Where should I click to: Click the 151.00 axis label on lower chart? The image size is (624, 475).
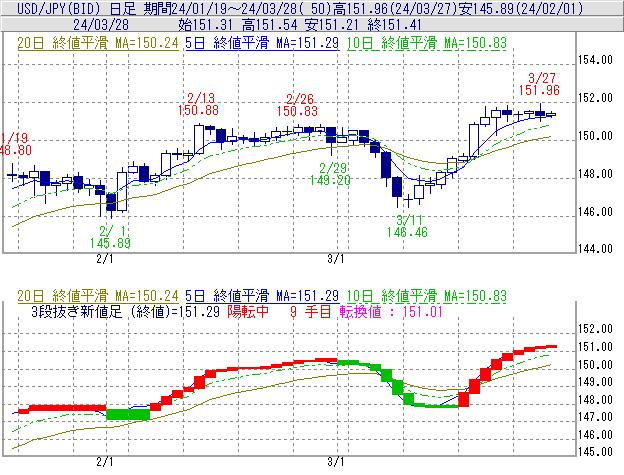595,347
